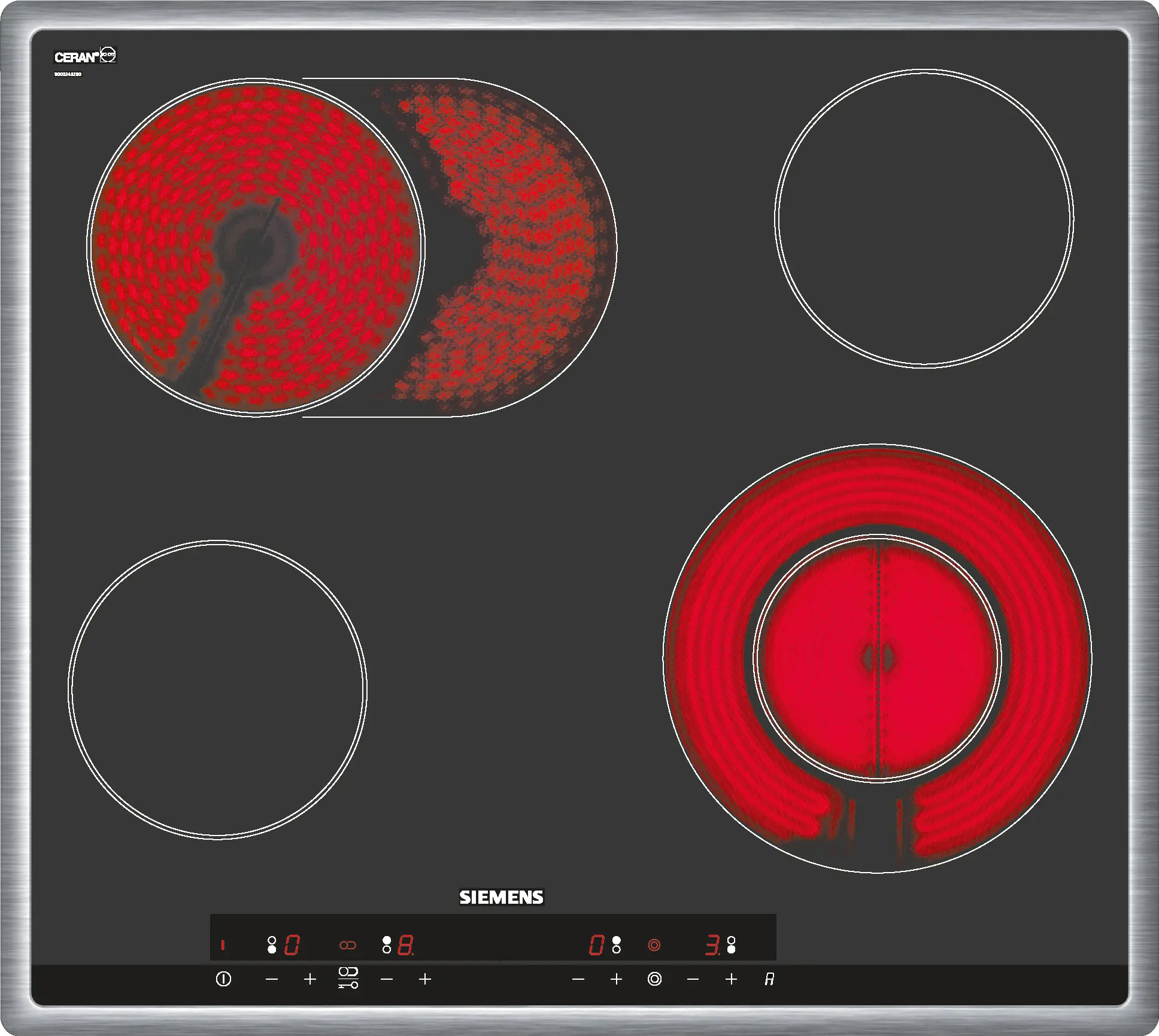1159x1036 pixels.
Task: Decrease level with minus right of key-lock symbol
Action: (x=387, y=979)
